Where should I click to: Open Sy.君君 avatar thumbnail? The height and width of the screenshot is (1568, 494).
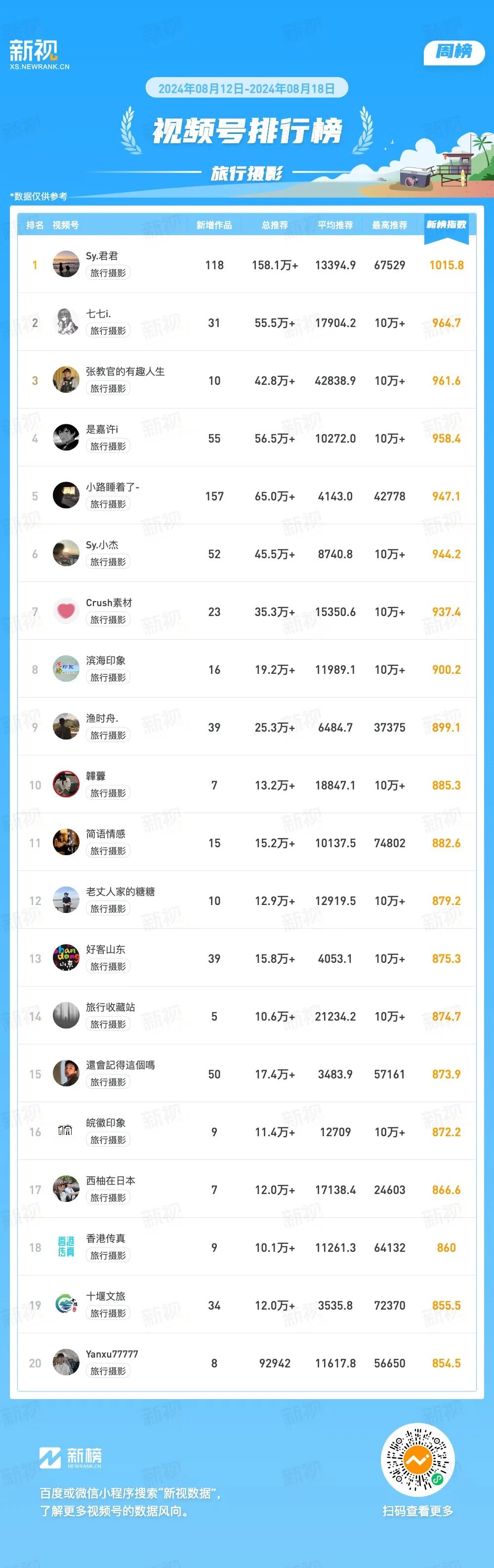click(66, 264)
